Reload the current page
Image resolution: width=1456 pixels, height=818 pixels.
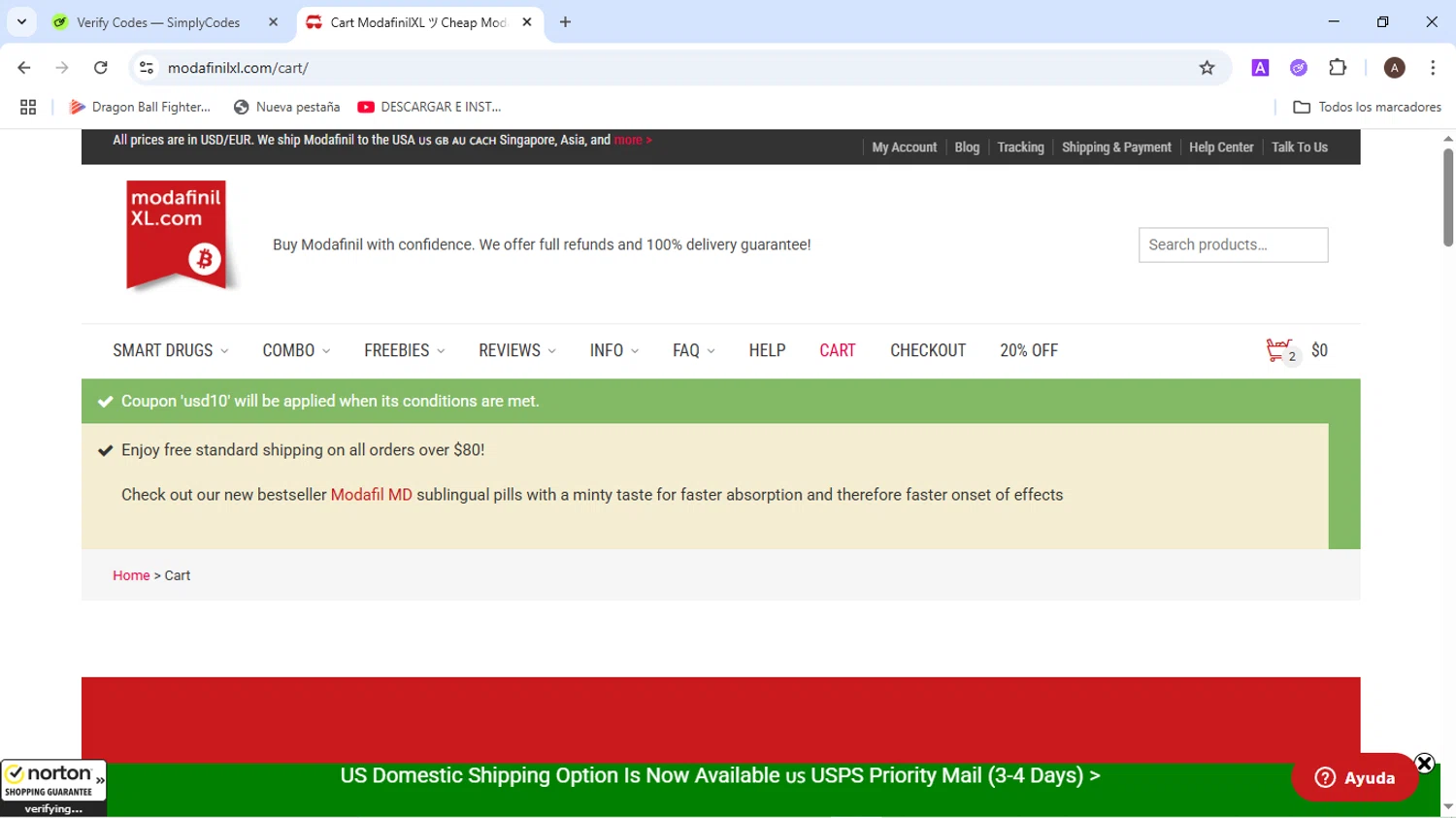[101, 68]
